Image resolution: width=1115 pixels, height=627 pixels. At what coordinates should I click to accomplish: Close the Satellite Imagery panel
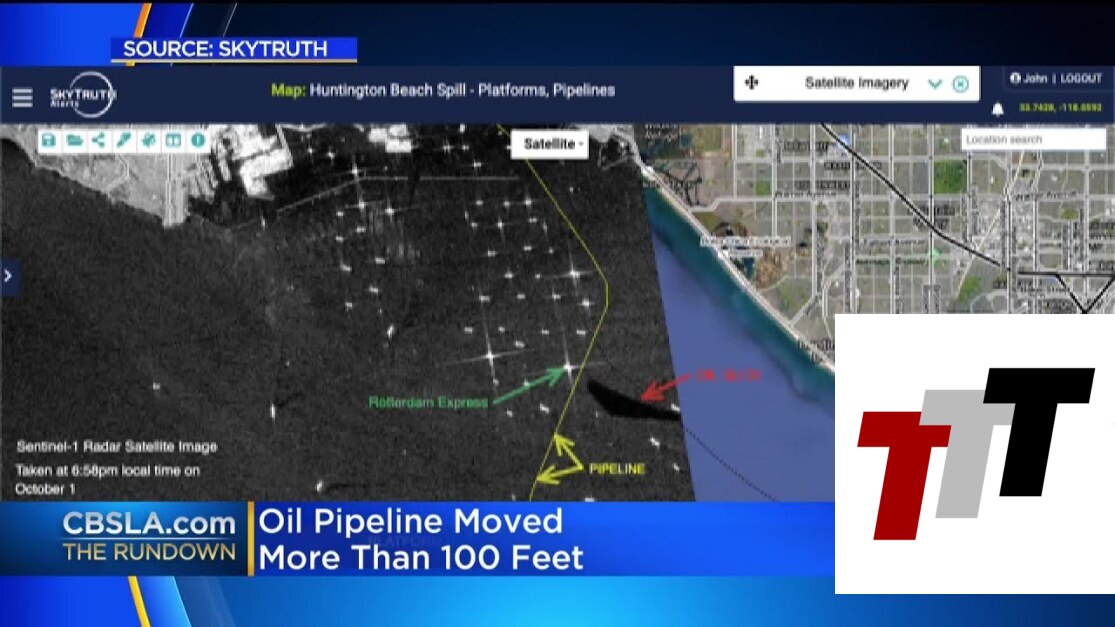coord(961,84)
